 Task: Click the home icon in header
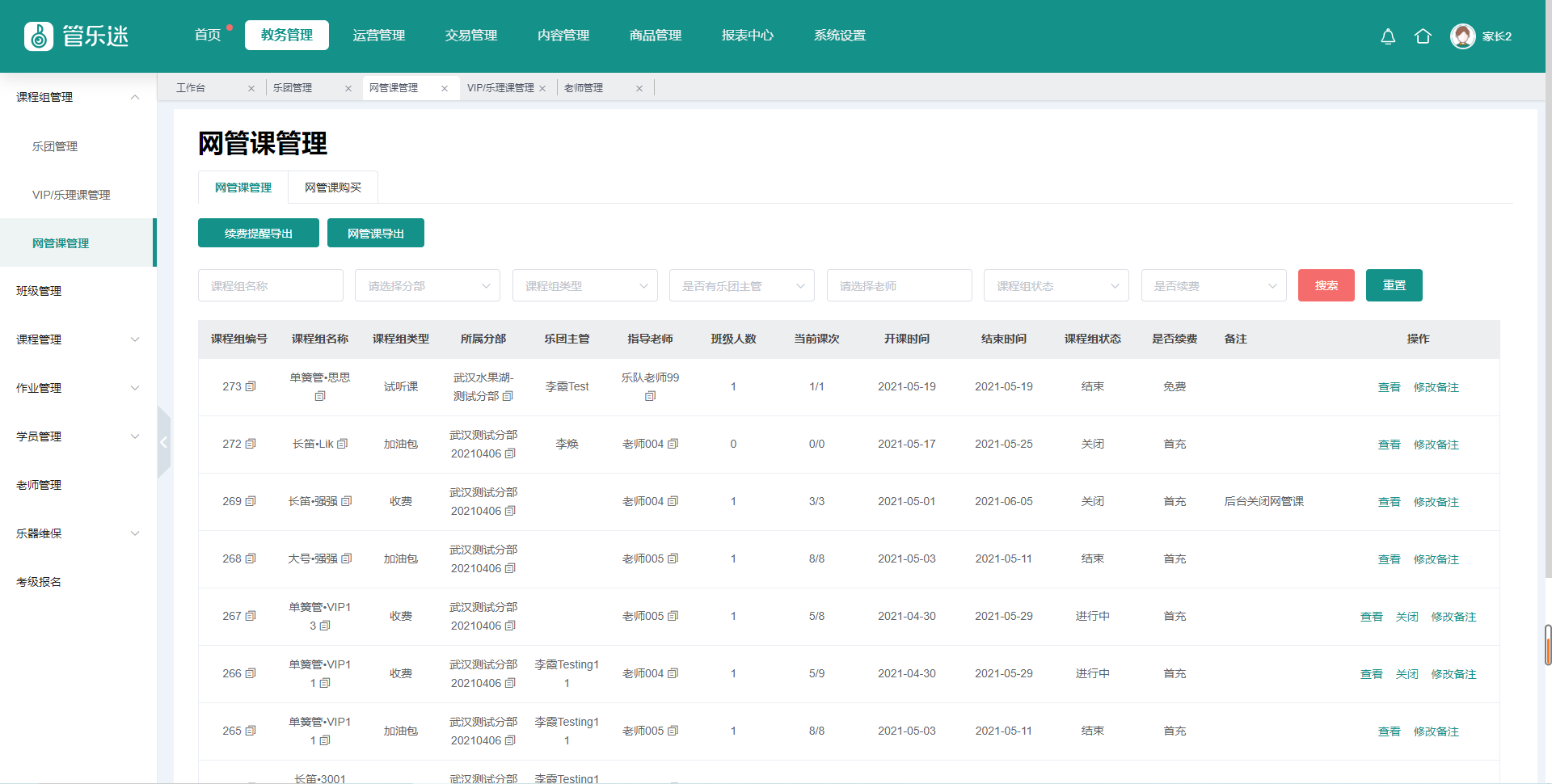(1423, 36)
